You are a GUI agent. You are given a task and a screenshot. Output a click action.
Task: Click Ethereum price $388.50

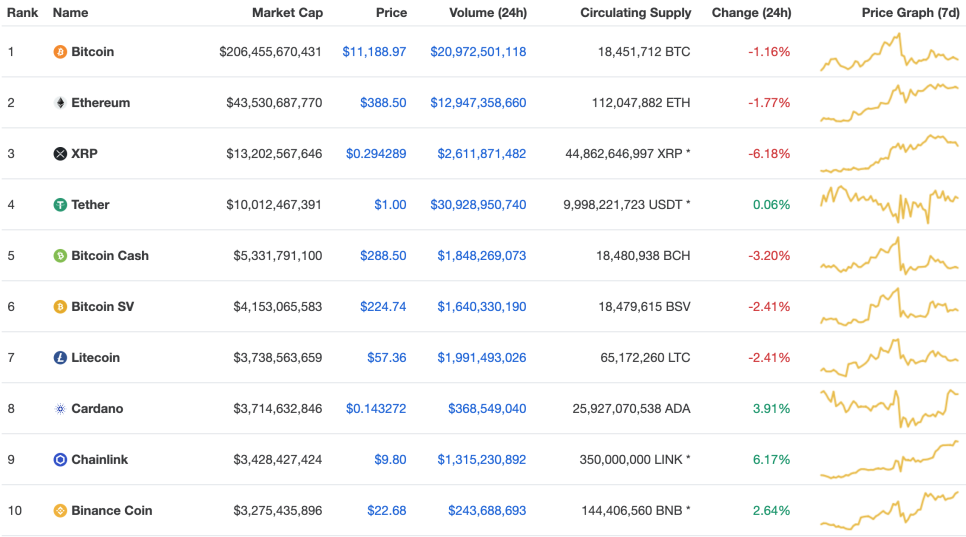coord(383,103)
